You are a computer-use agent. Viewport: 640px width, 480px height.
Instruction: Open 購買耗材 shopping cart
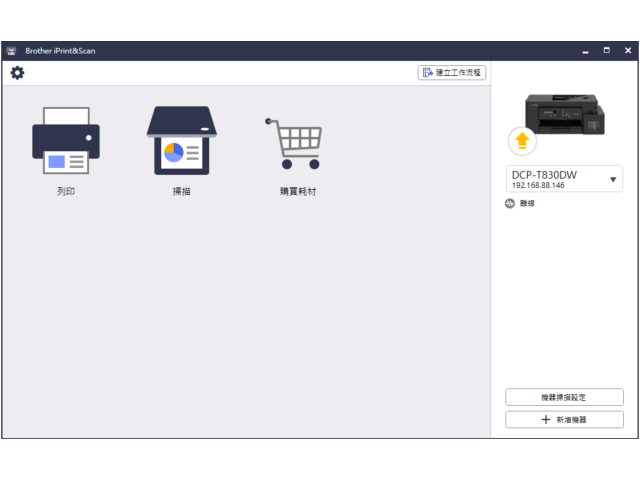pyautogui.click(x=298, y=156)
